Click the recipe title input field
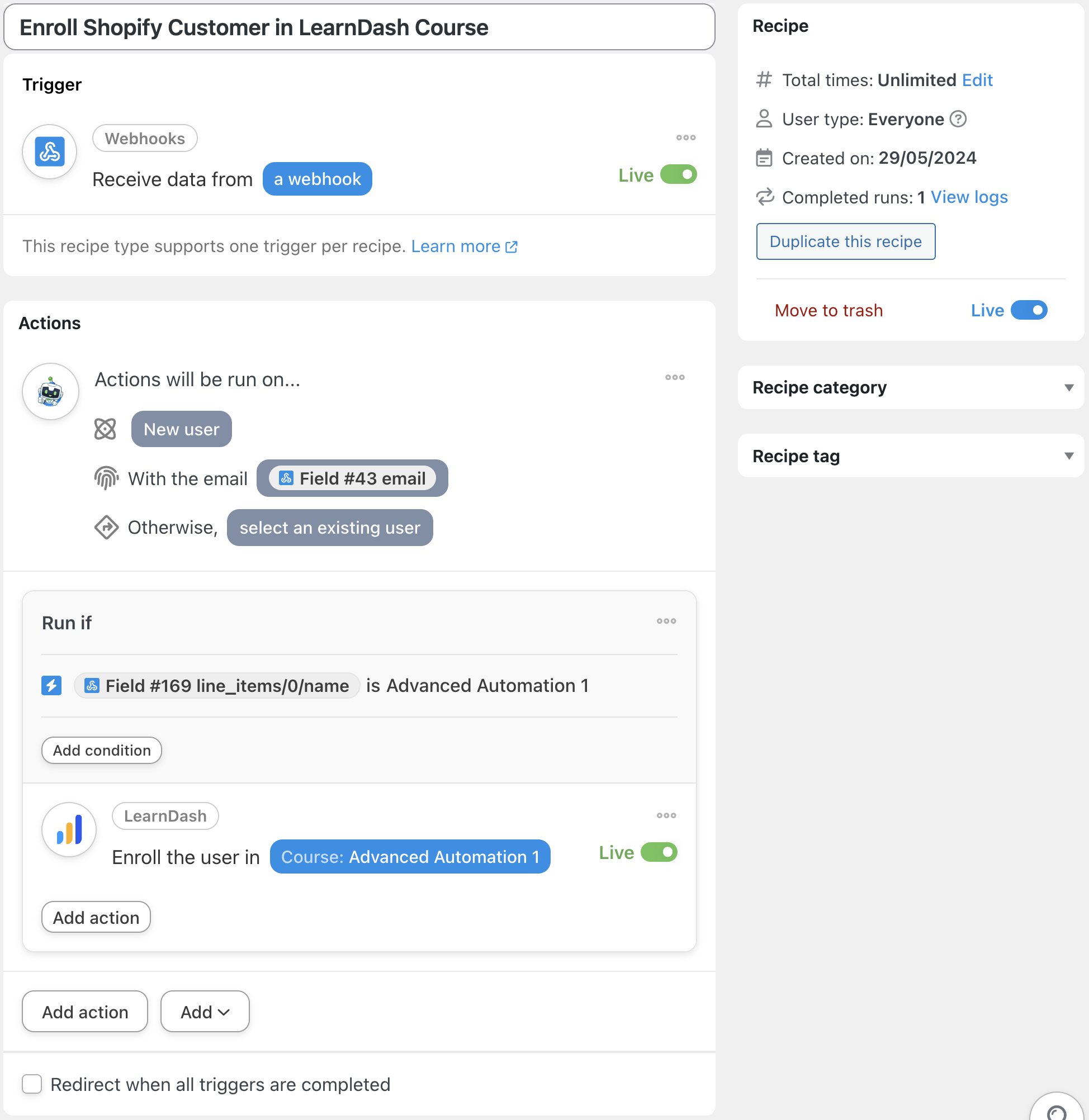The height and width of the screenshot is (1120, 1089). 359,27
